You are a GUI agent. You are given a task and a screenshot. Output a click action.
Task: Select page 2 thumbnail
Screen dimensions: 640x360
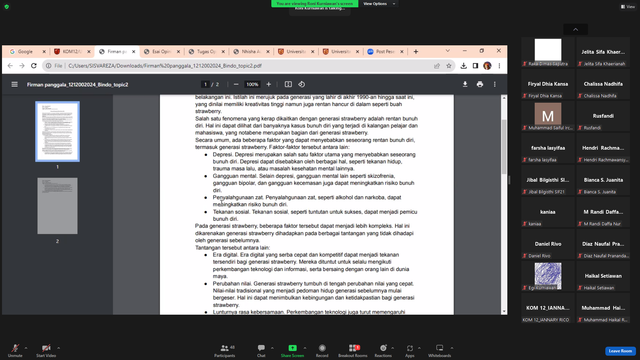click(58, 206)
